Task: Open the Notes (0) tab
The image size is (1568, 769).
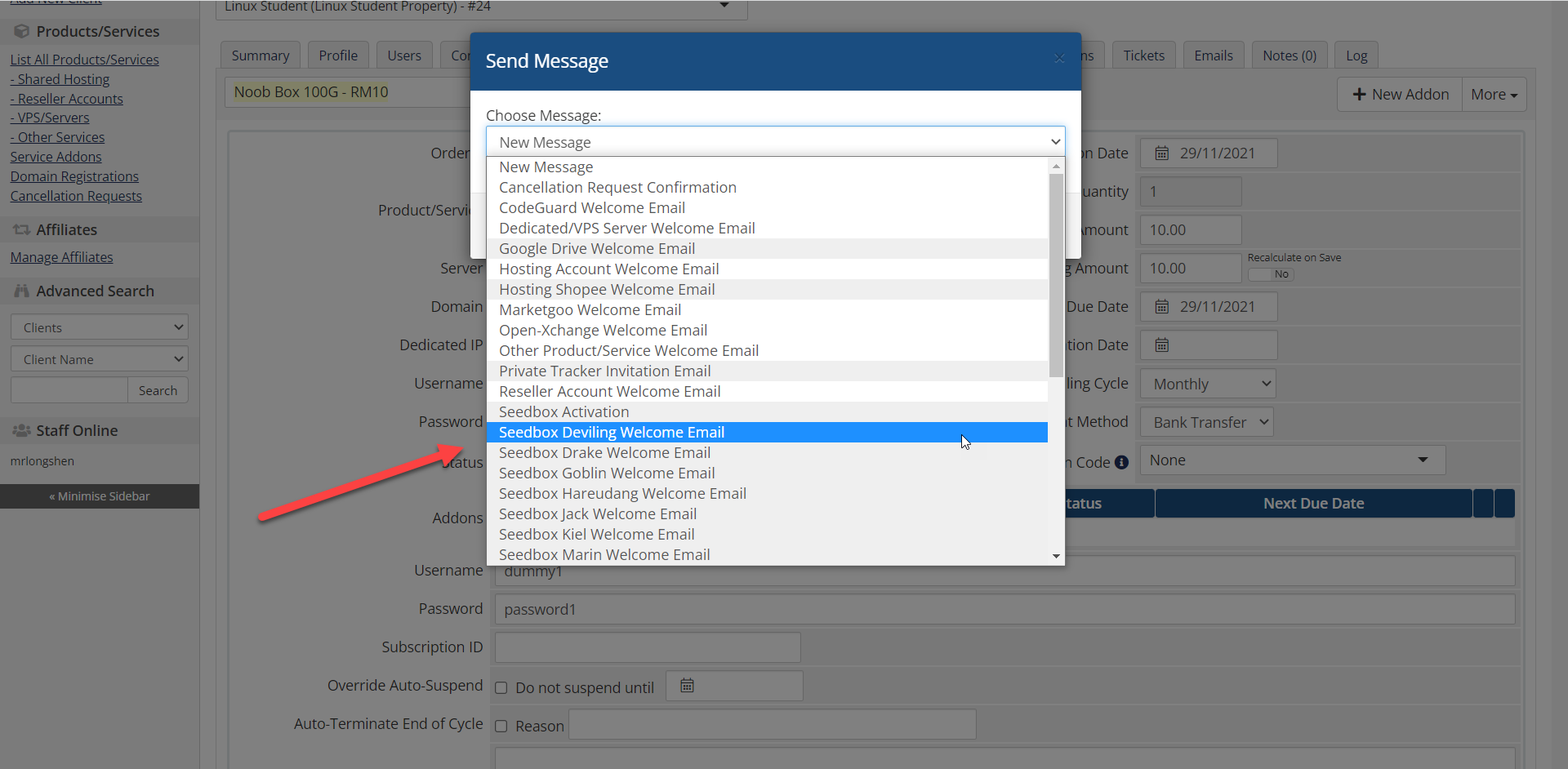Action: click(x=1290, y=56)
